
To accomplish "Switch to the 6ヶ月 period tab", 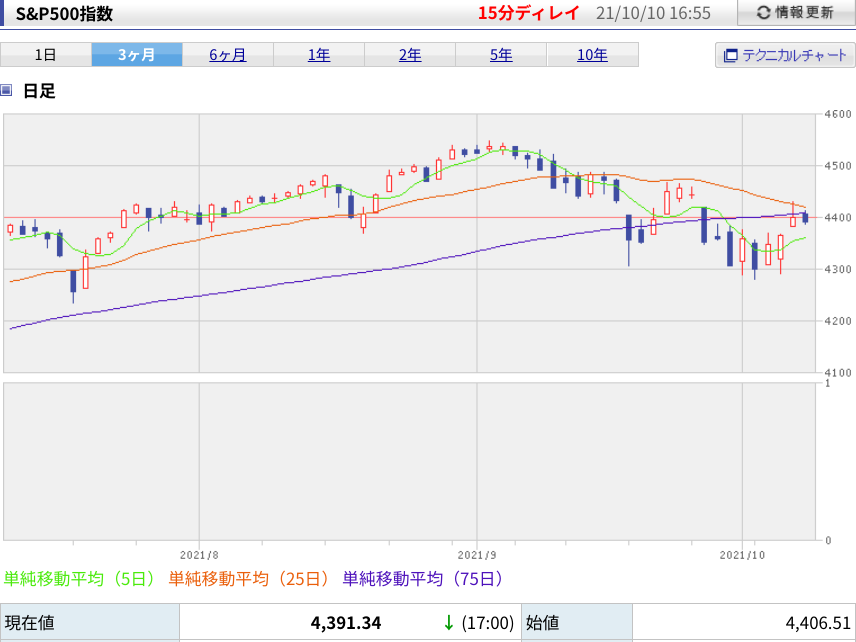I will (228, 55).
